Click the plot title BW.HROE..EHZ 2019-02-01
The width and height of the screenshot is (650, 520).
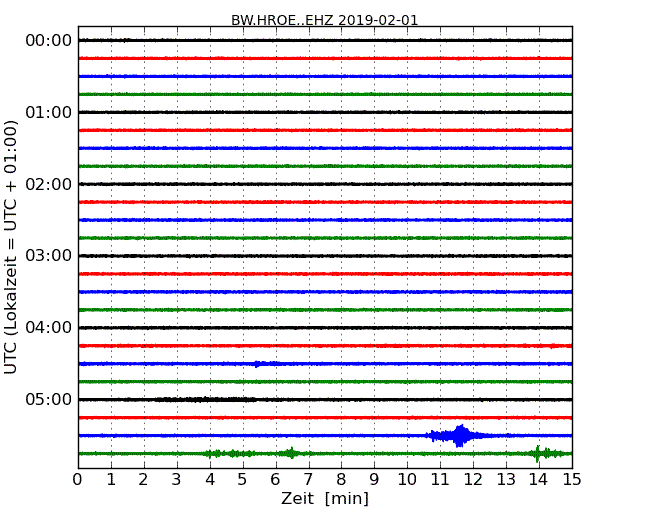point(325,20)
